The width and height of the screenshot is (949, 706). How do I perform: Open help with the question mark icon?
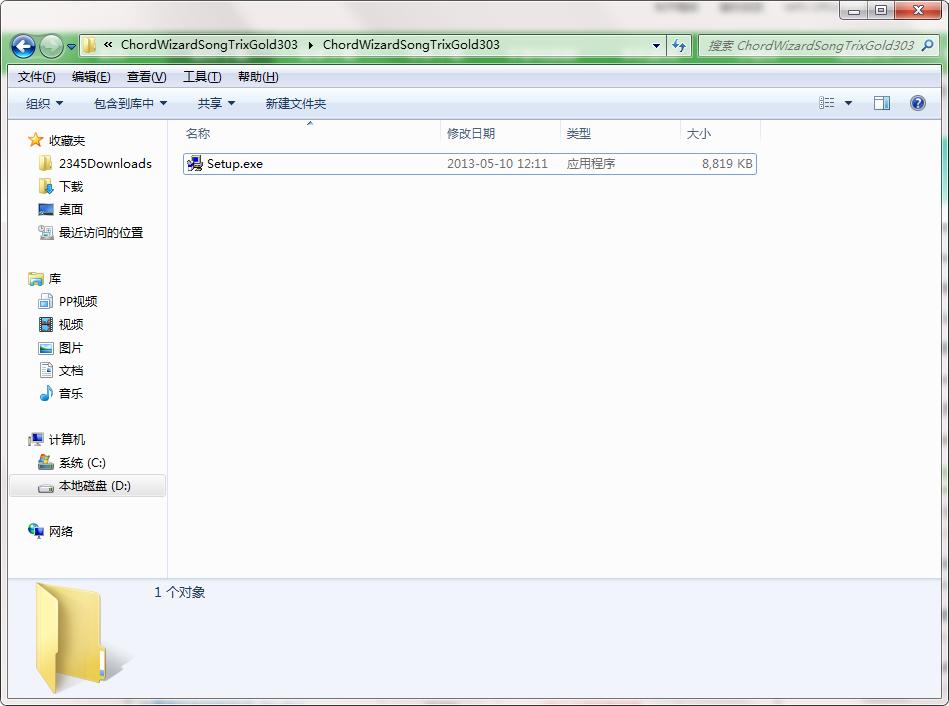918,103
